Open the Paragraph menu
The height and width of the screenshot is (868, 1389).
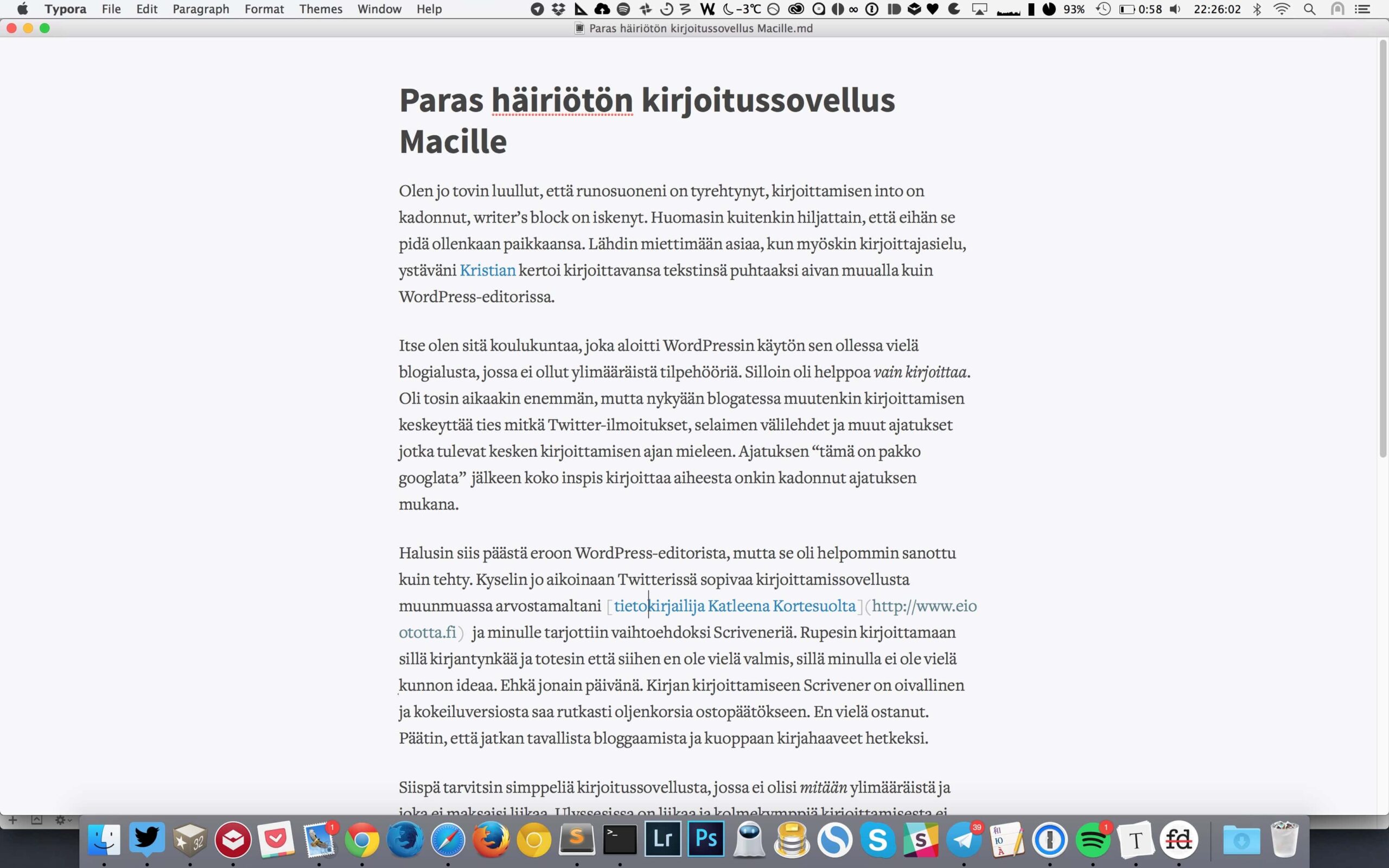pyautogui.click(x=201, y=9)
